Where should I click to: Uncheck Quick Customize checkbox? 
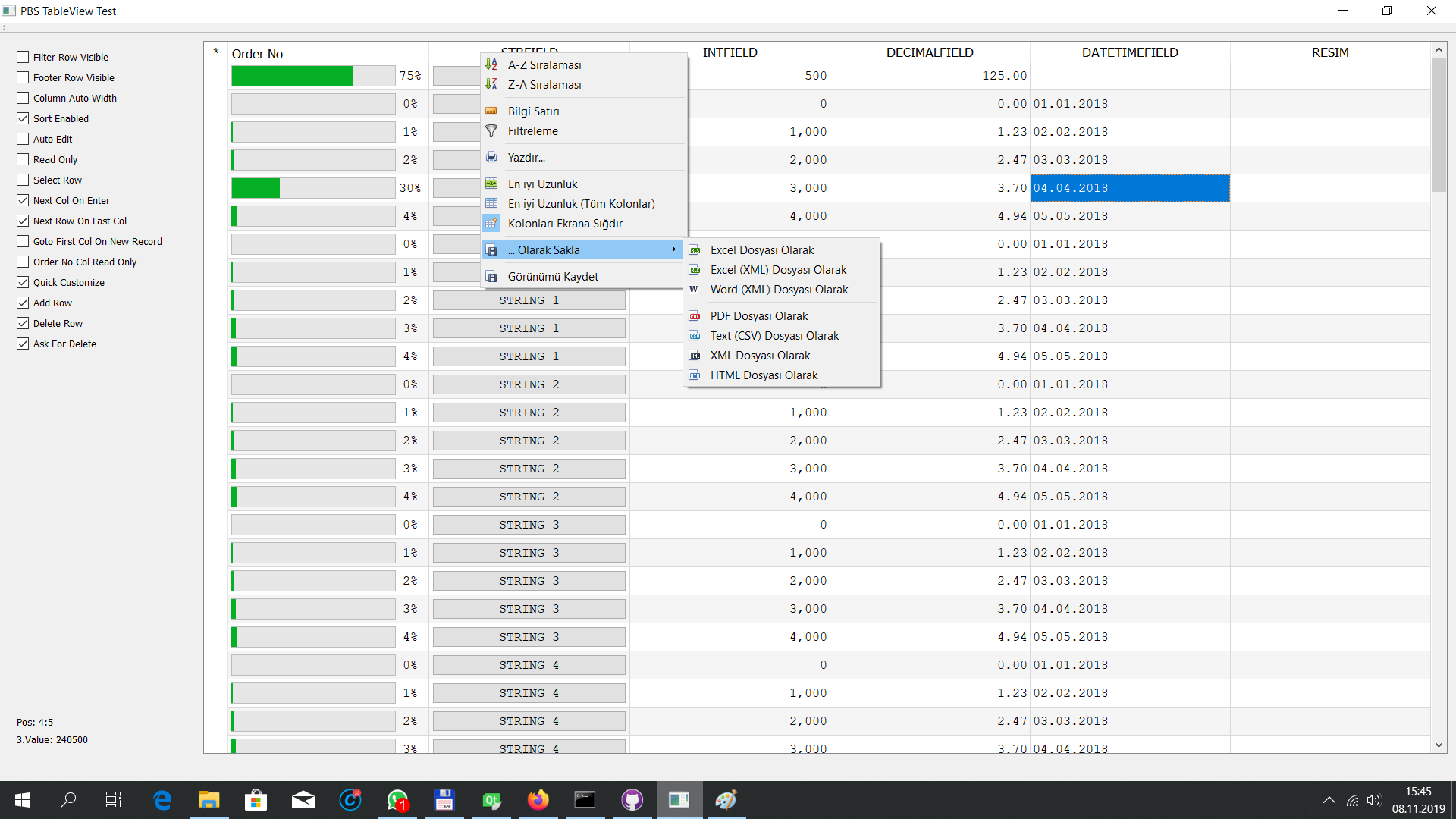pyautogui.click(x=23, y=282)
